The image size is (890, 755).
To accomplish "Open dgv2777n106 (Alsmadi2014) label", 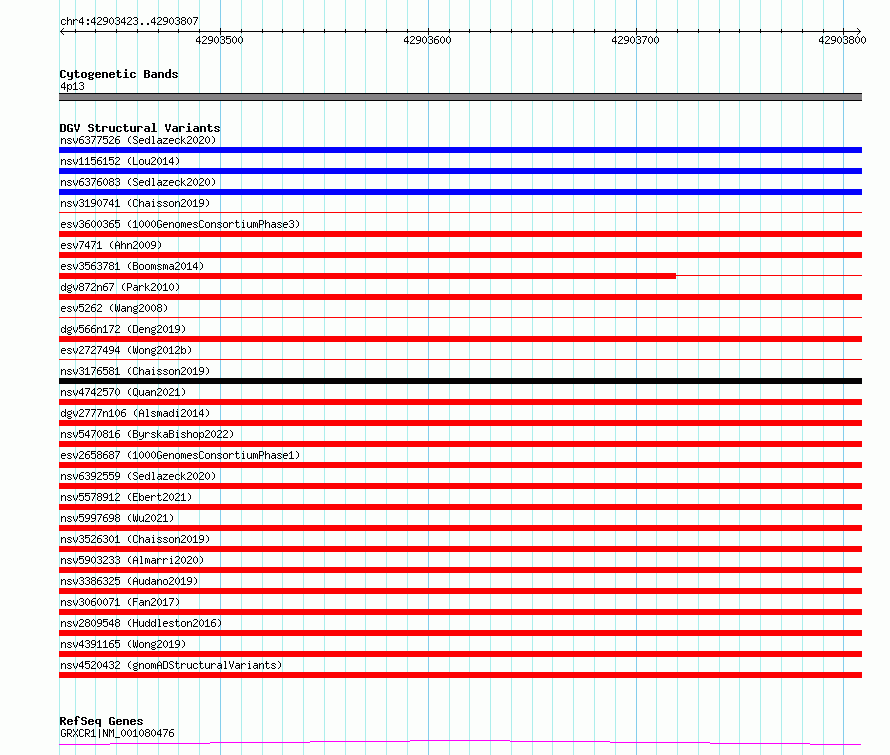I will (x=135, y=413).
